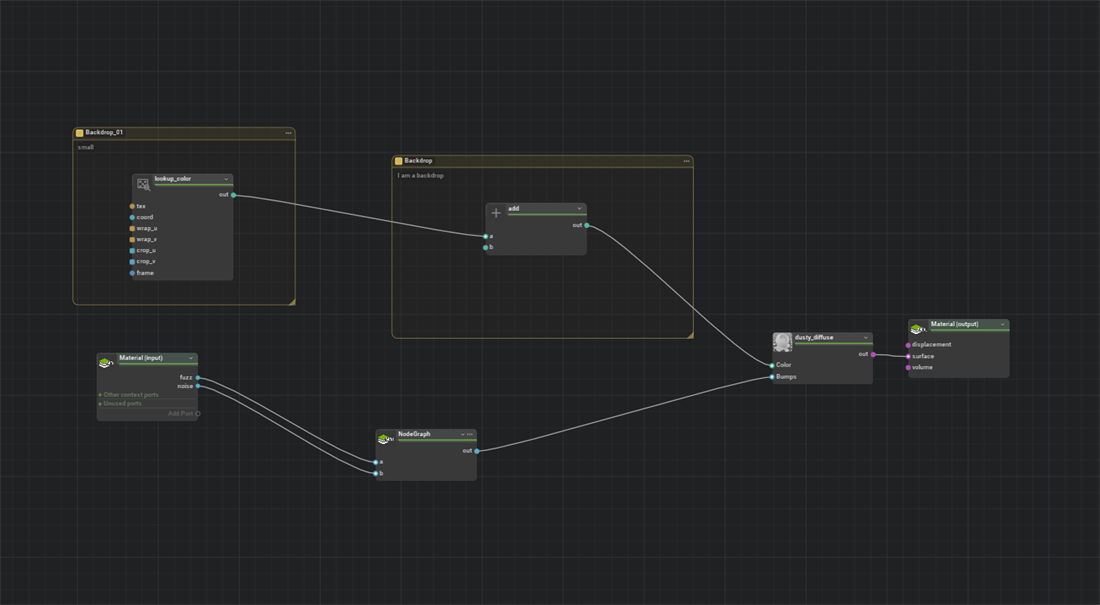Select the Material (output) node title

pyautogui.click(x=954, y=324)
